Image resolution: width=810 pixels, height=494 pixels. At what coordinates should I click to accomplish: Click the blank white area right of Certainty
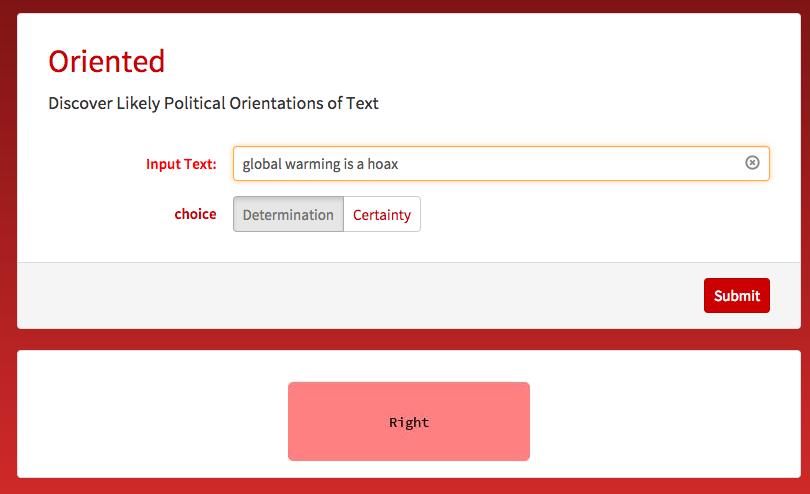[x=594, y=214]
